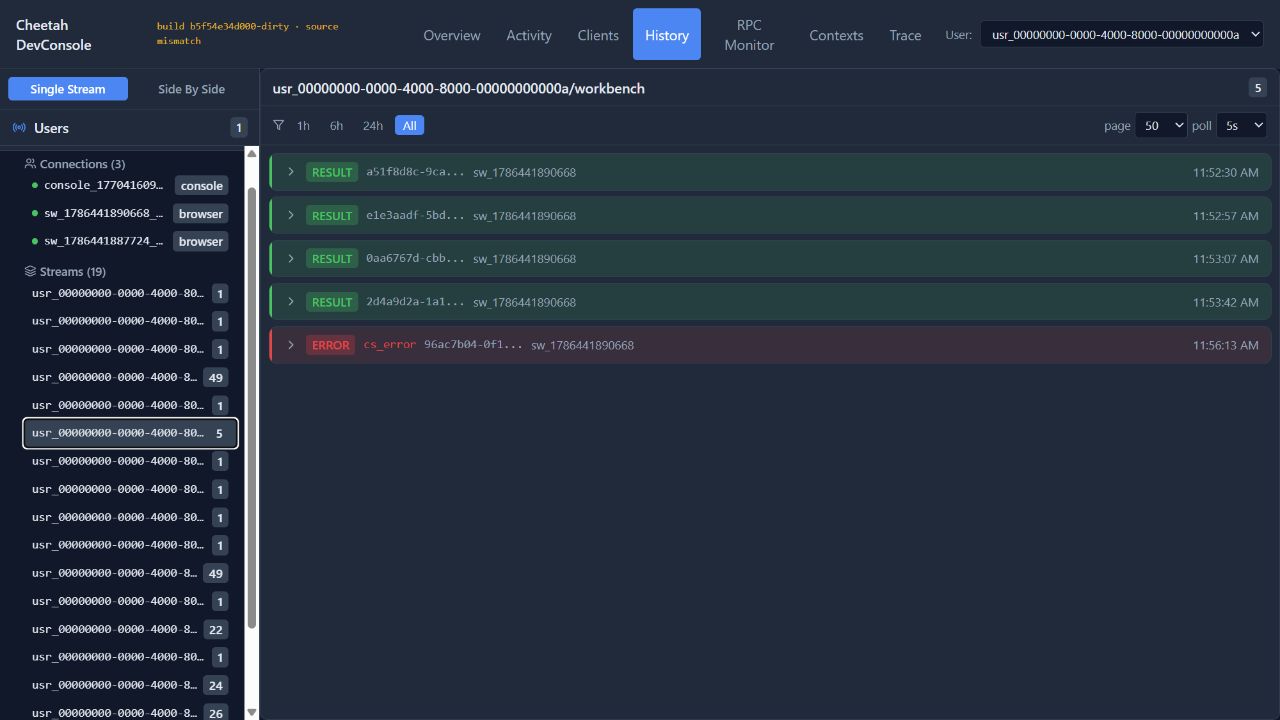Select the All time filter
The width and height of the screenshot is (1280, 720).
pos(409,125)
